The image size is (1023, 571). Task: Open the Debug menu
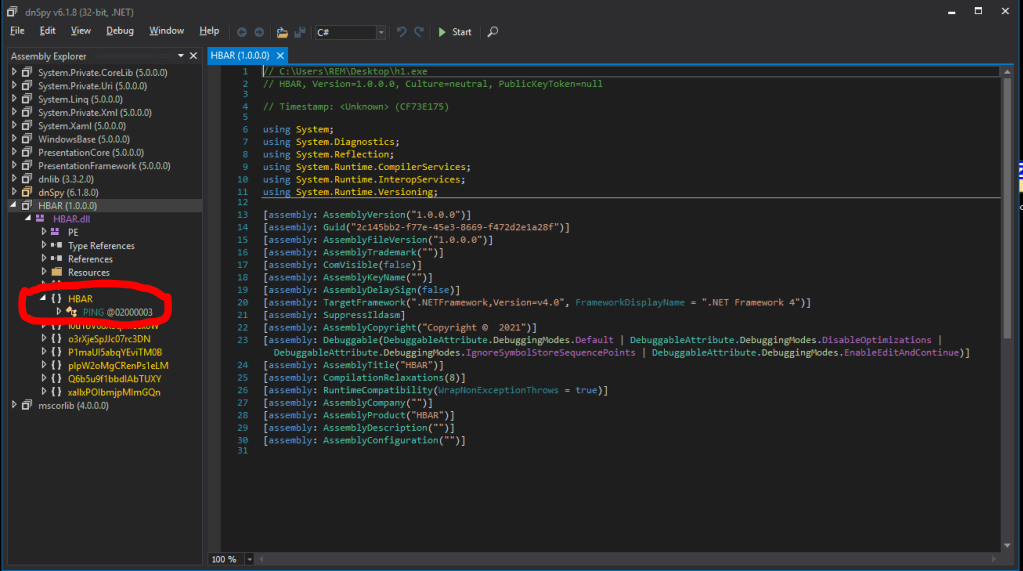coord(120,31)
